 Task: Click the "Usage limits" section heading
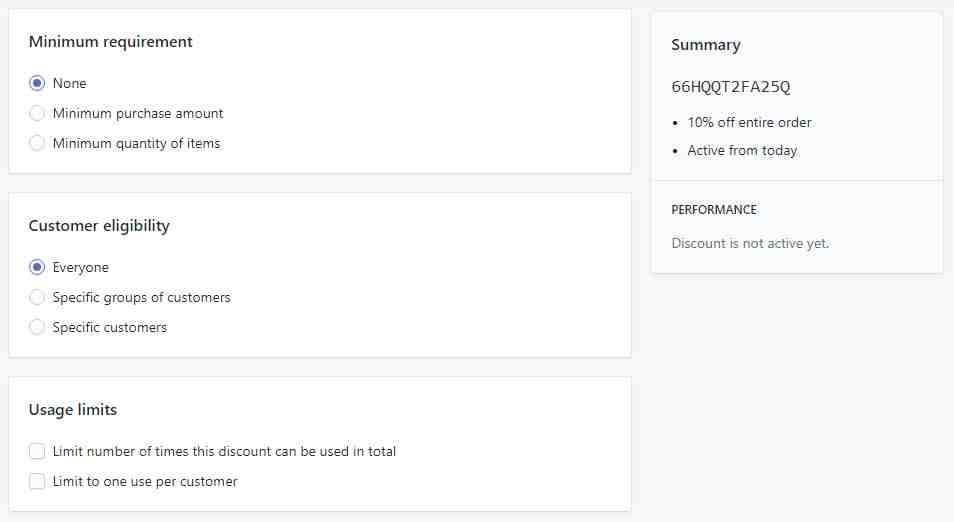(x=73, y=410)
